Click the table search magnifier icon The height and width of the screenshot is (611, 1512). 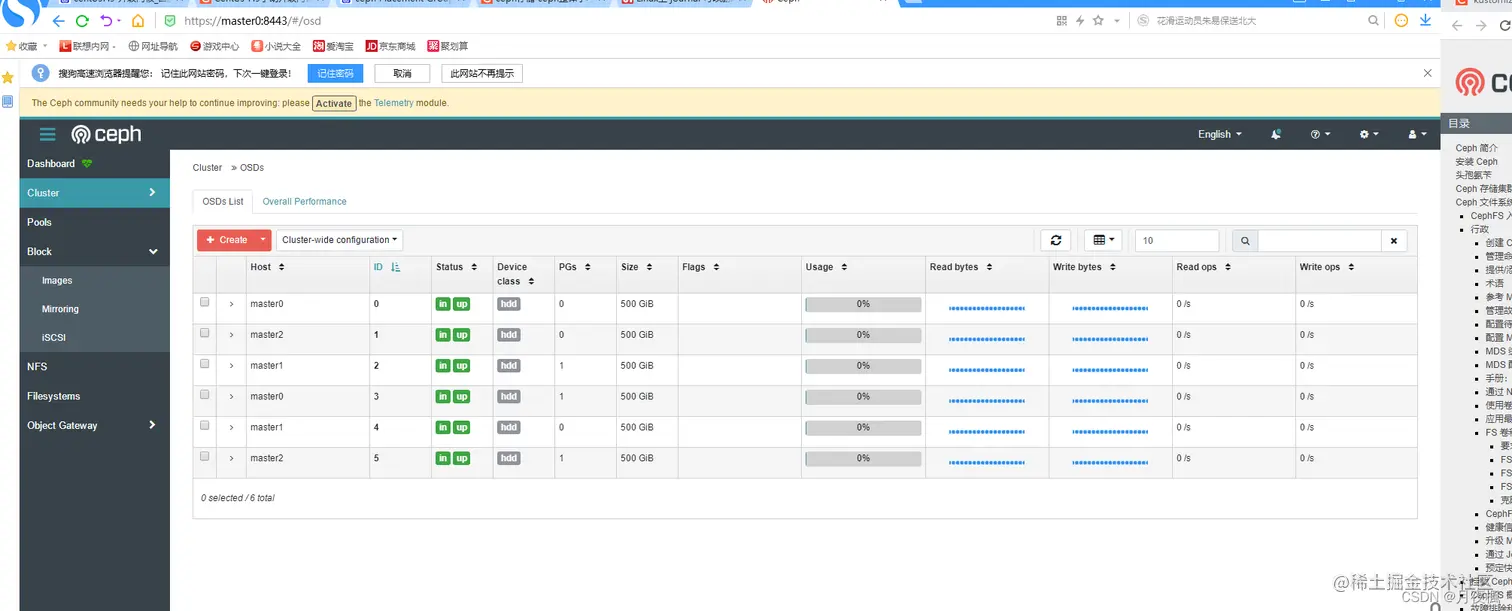coord(1245,240)
